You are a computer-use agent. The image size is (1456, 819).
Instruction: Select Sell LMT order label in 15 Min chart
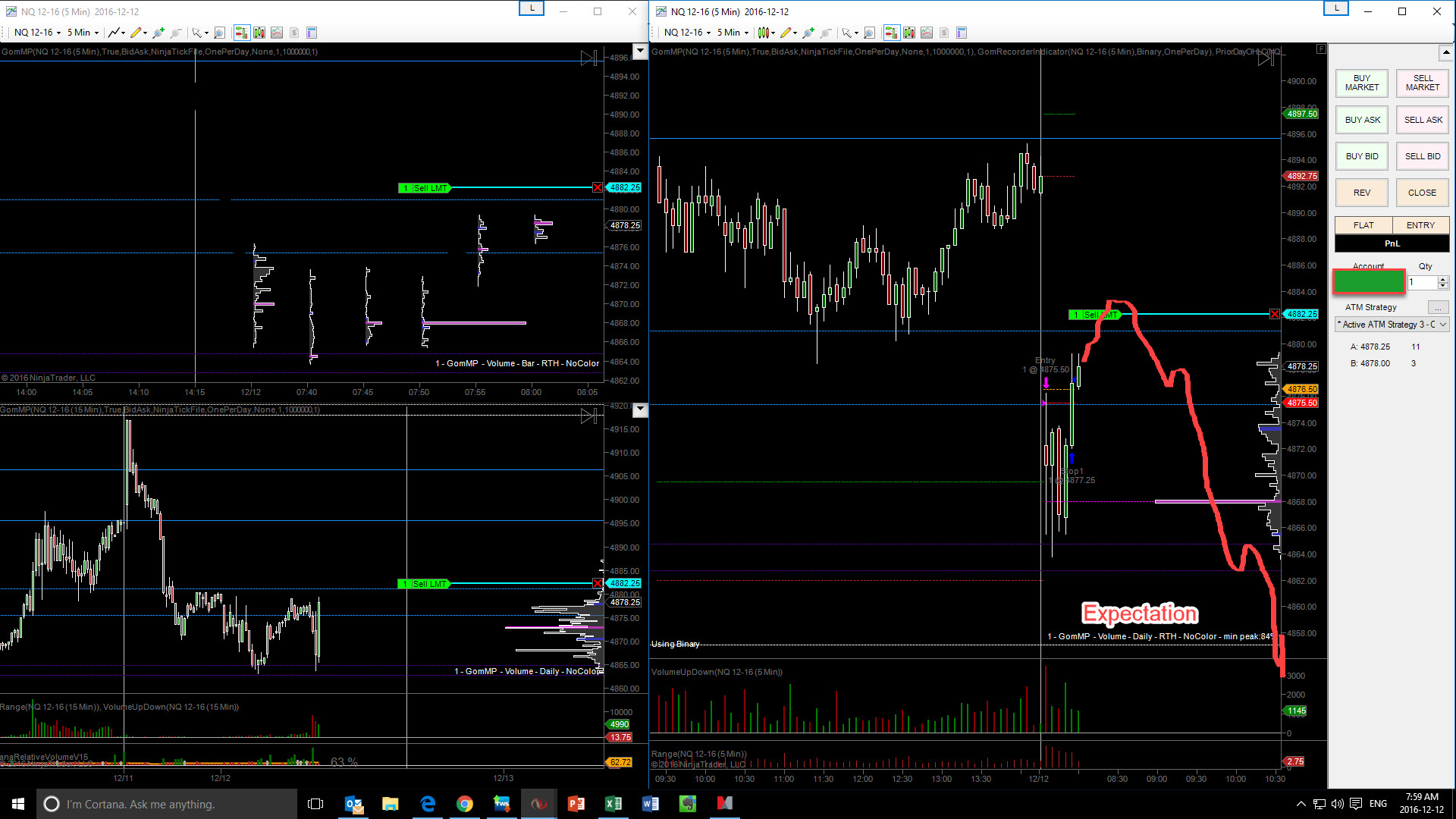point(424,584)
